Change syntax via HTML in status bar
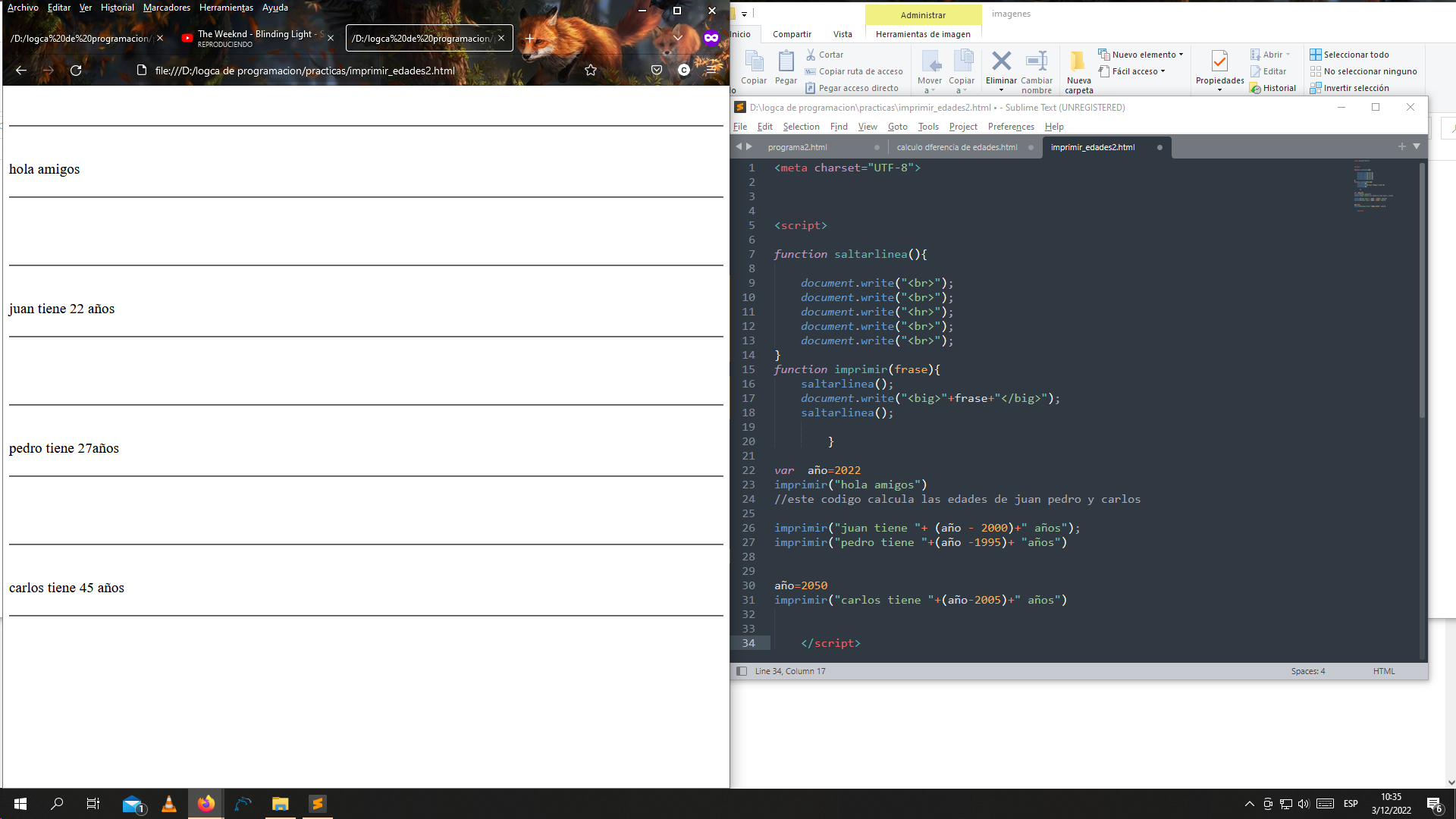 point(1384,671)
